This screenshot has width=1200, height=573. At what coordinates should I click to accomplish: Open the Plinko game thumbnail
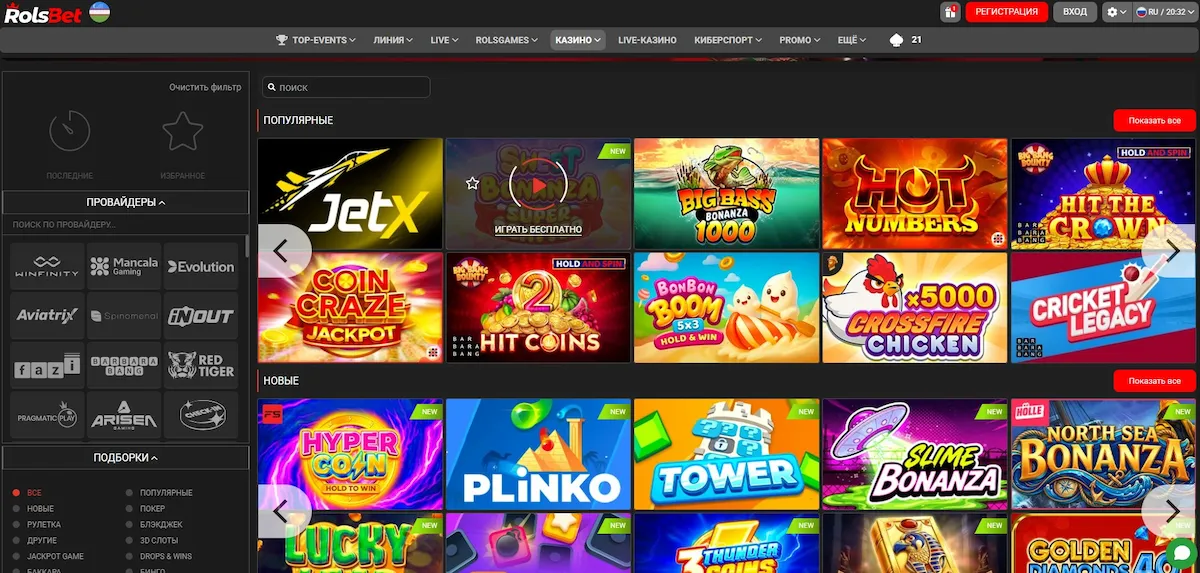tap(538, 454)
